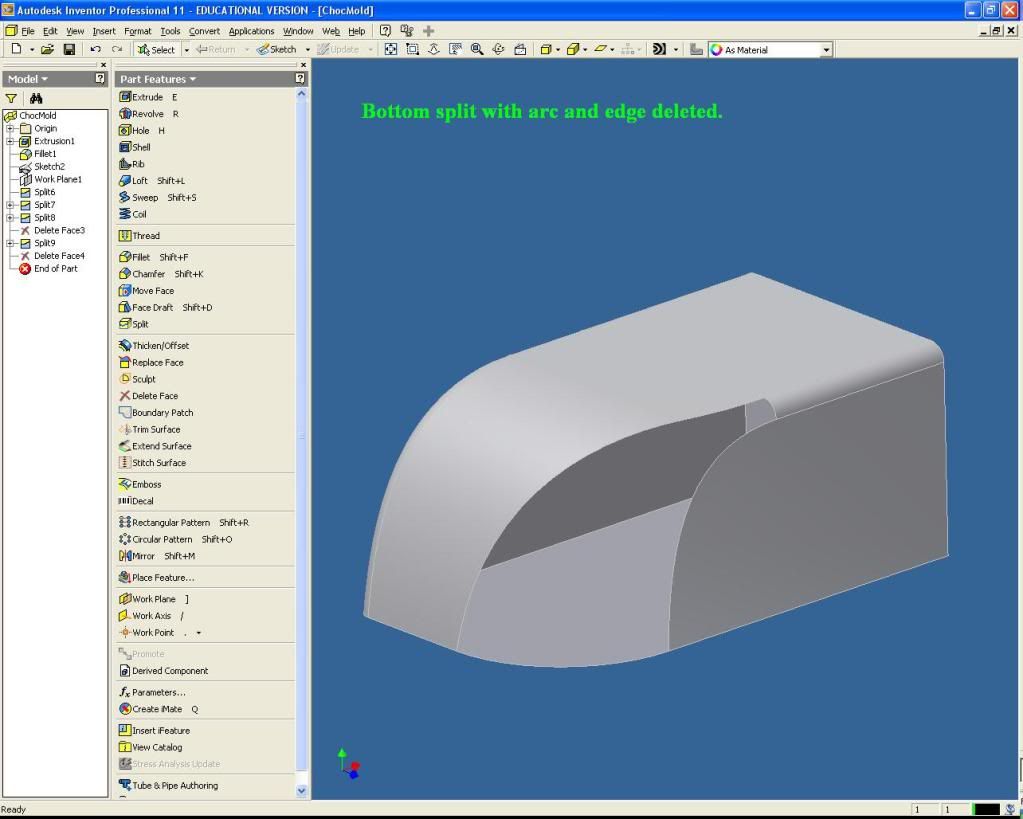Pick the Stitch Surface tool
The width and height of the screenshot is (1023, 819).
(158, 463)
